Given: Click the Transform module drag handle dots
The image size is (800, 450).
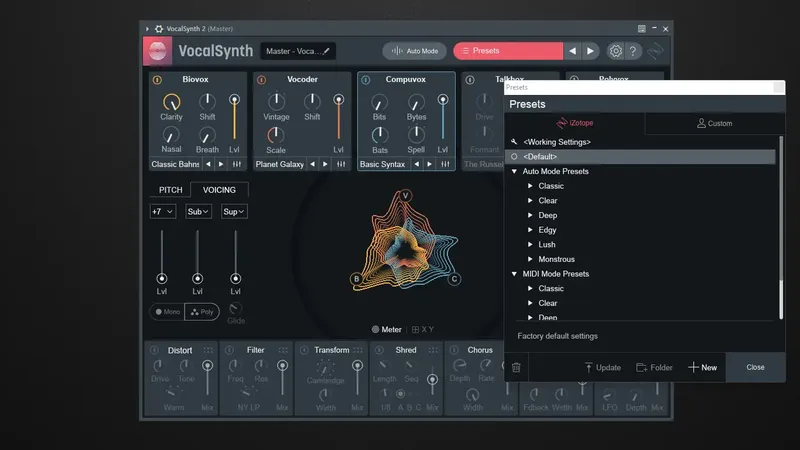Looking at the screenshot, I should 358,350.
